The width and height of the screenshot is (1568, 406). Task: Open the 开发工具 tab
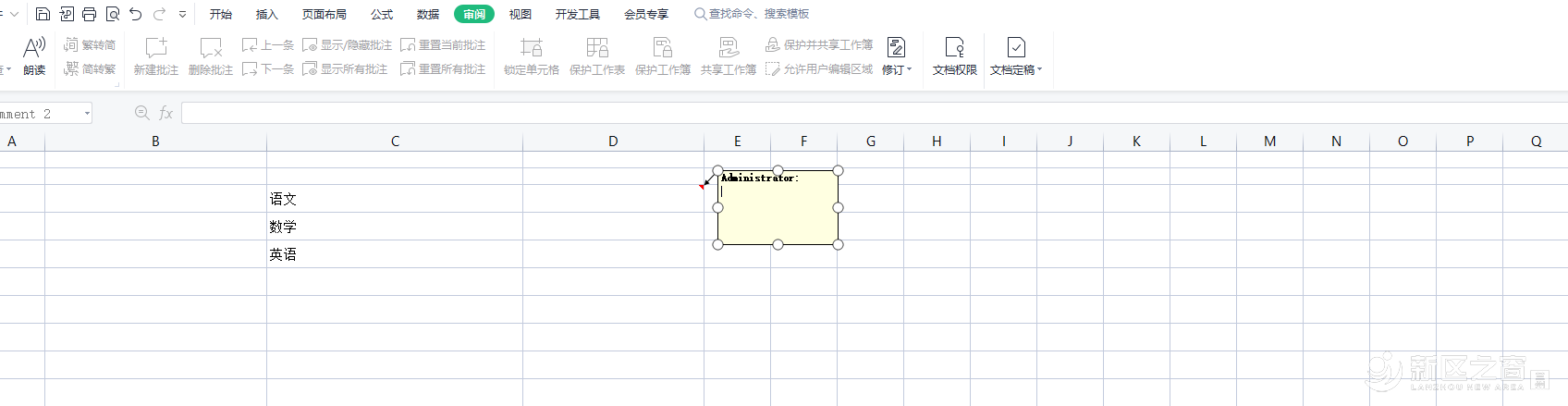(577, 14)
